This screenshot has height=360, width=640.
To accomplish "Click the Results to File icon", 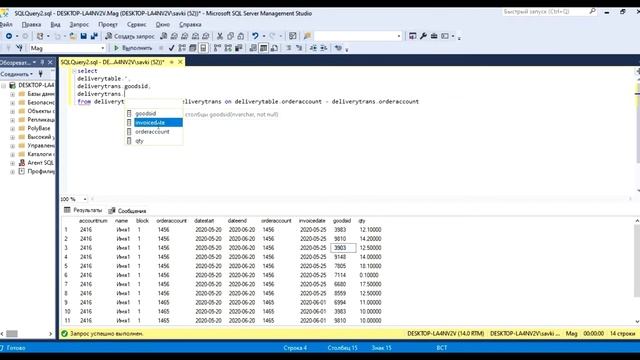I will [275, 48].
